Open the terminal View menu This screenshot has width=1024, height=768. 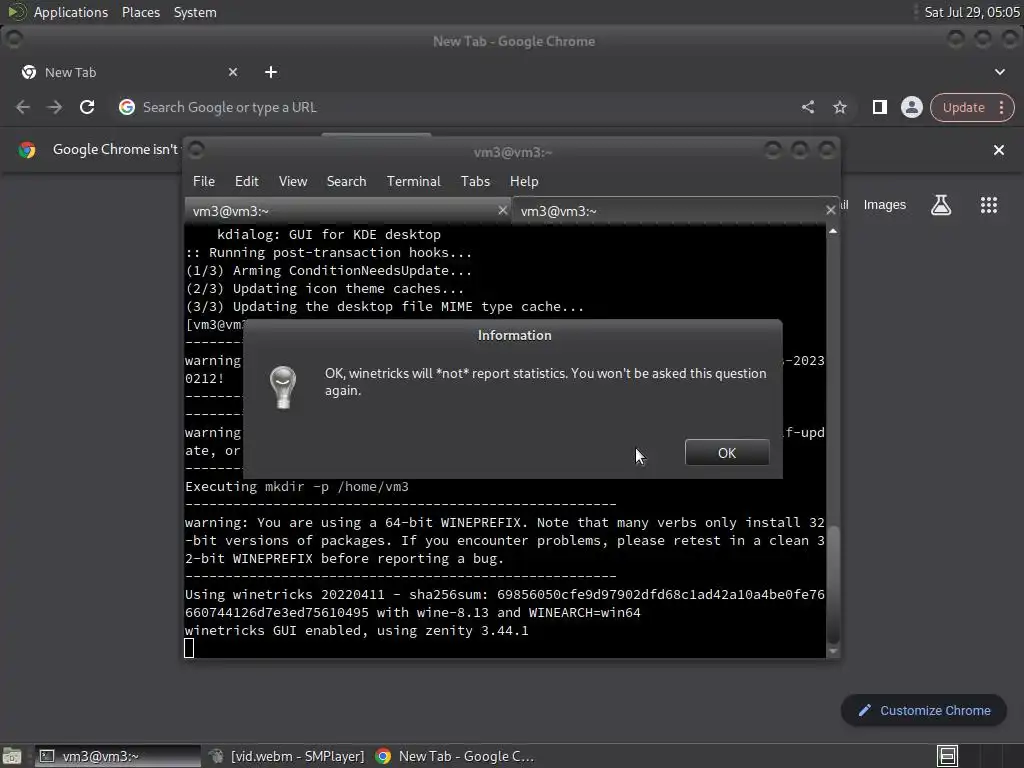pos(293,182)
